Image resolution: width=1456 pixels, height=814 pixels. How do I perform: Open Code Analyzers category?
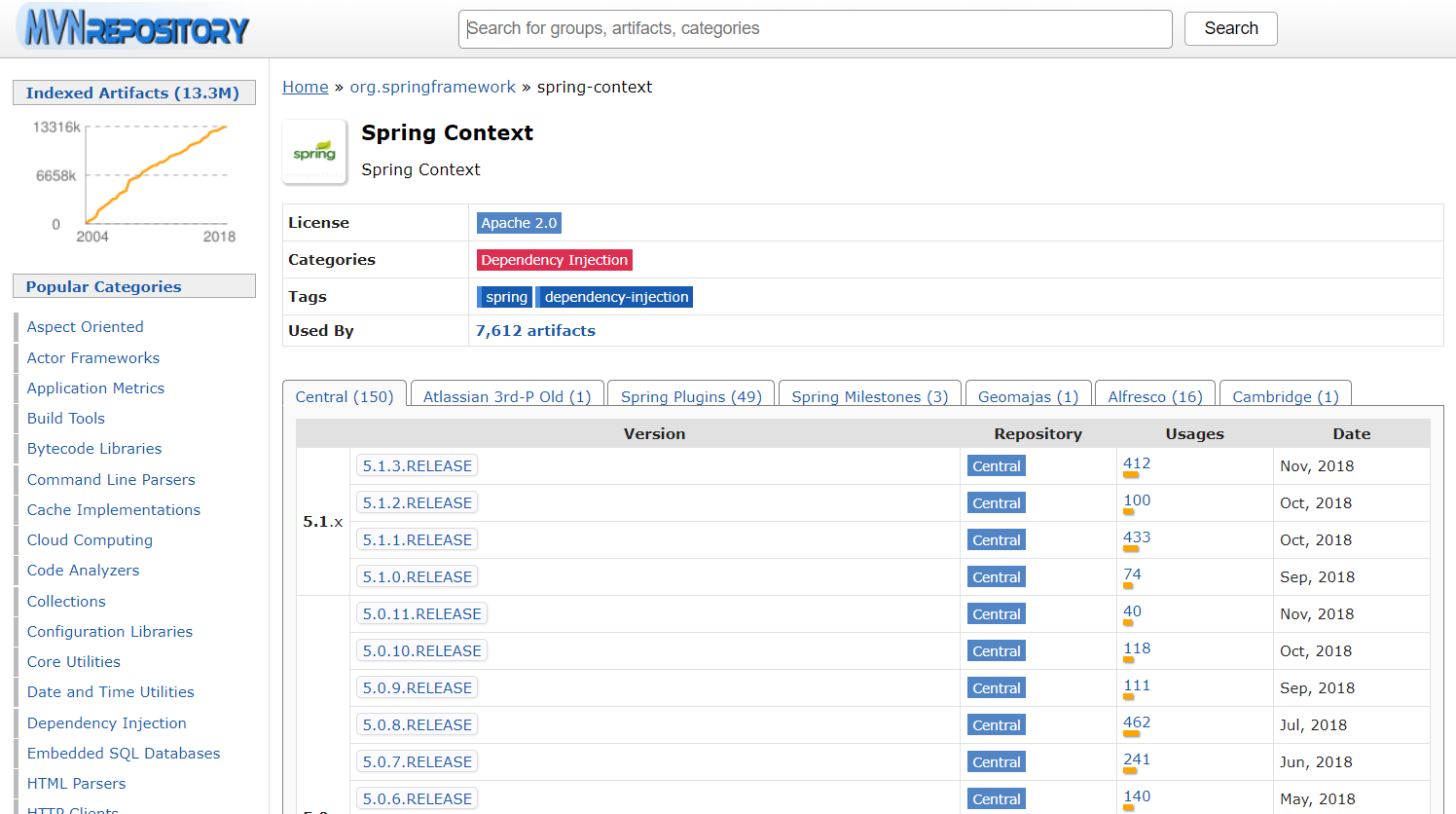(x=83, y=571)
